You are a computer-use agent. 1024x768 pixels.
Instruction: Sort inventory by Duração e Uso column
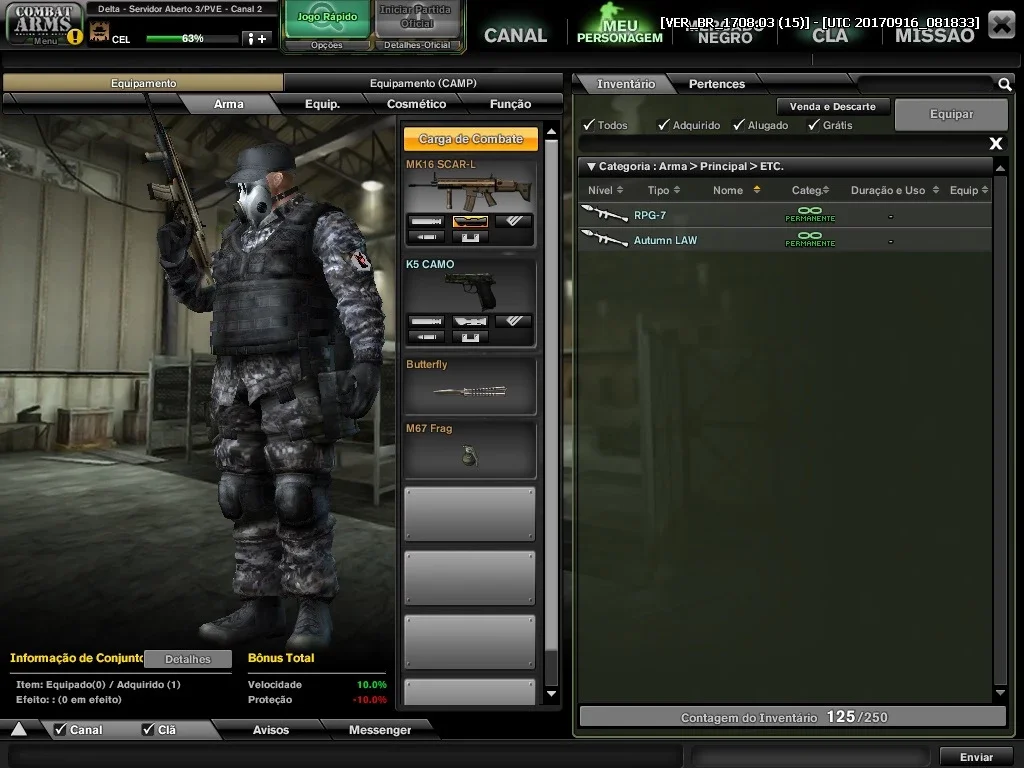pos(895,190)
